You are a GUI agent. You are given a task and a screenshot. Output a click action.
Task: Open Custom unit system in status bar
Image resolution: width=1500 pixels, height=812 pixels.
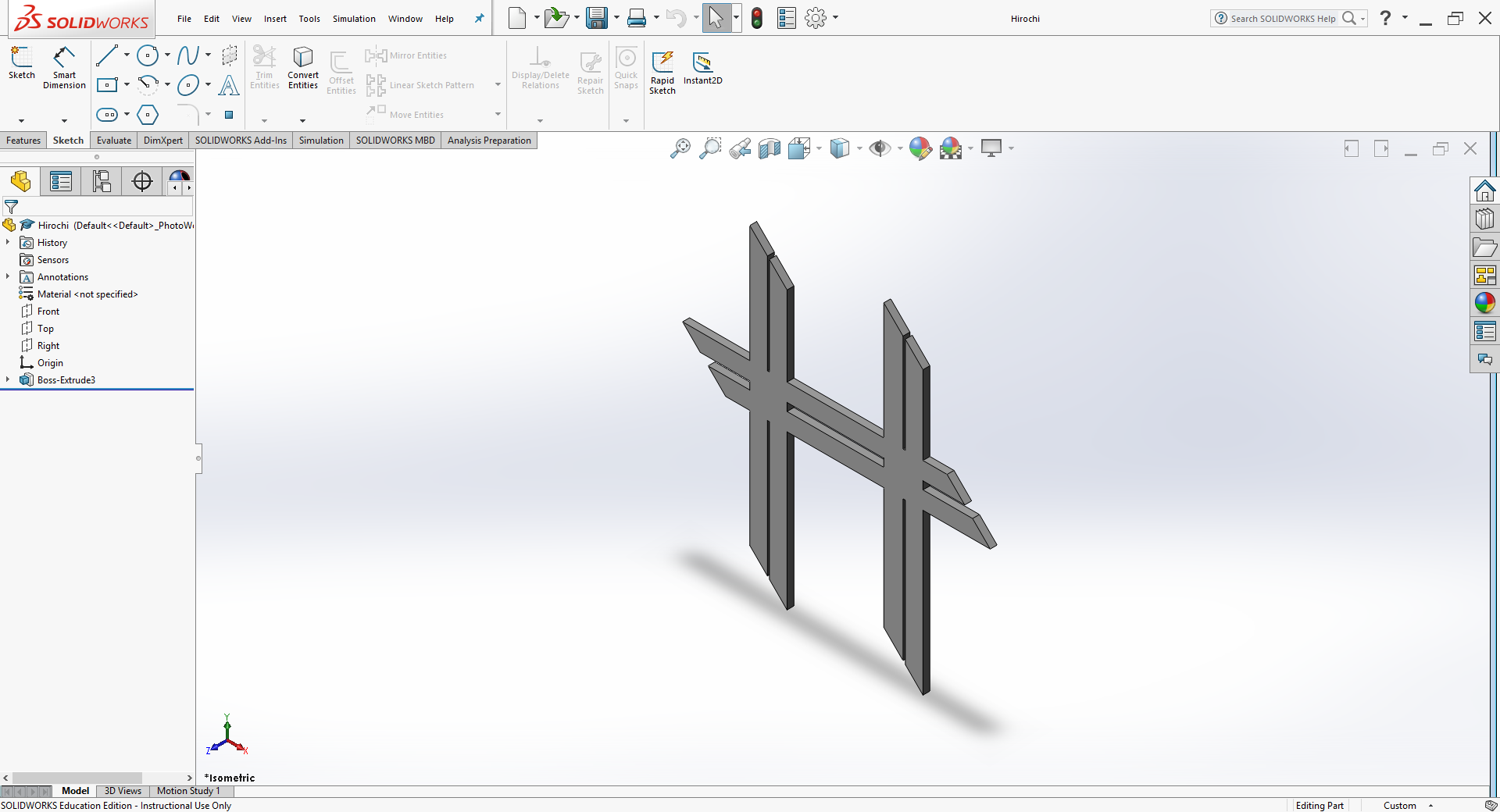point(1408,806)
